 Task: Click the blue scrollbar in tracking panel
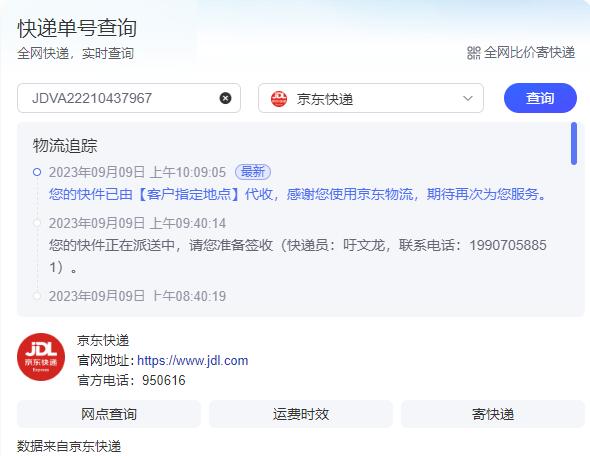pos(574,143)
